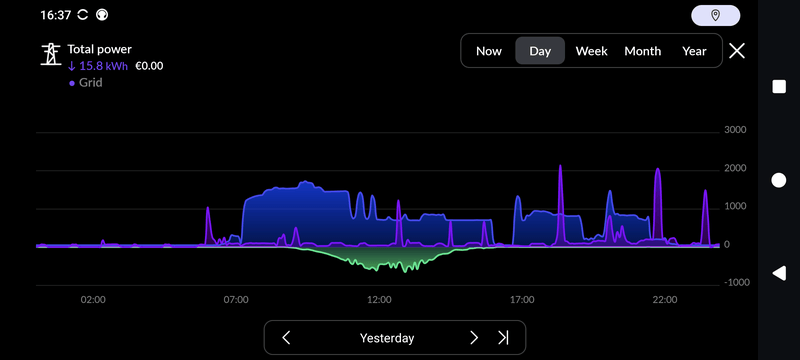
Task: Tap the round face icon in status bar
Action: [x=102, y=15]
